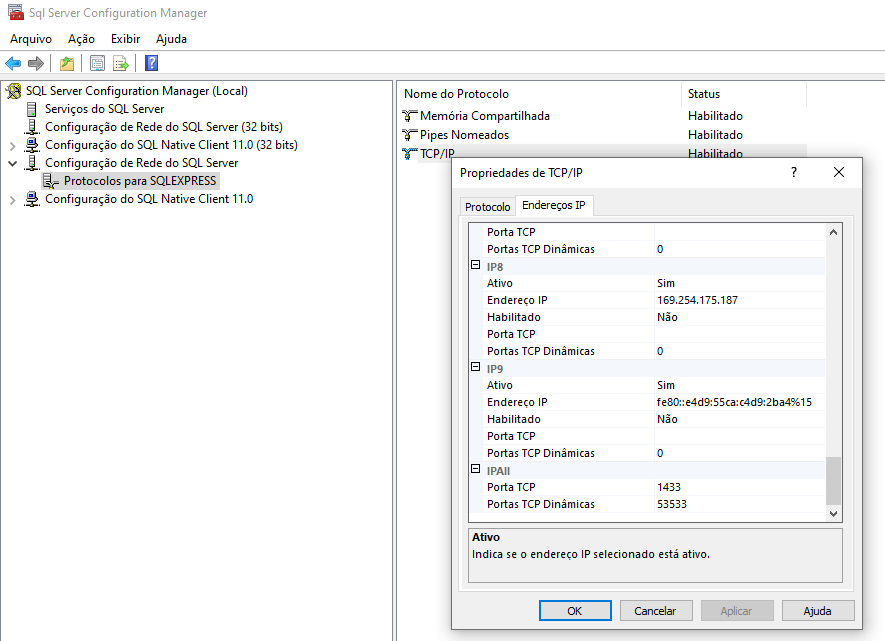Click the SQL Server Configuration Manager (Local) root icon

(14, 91)
